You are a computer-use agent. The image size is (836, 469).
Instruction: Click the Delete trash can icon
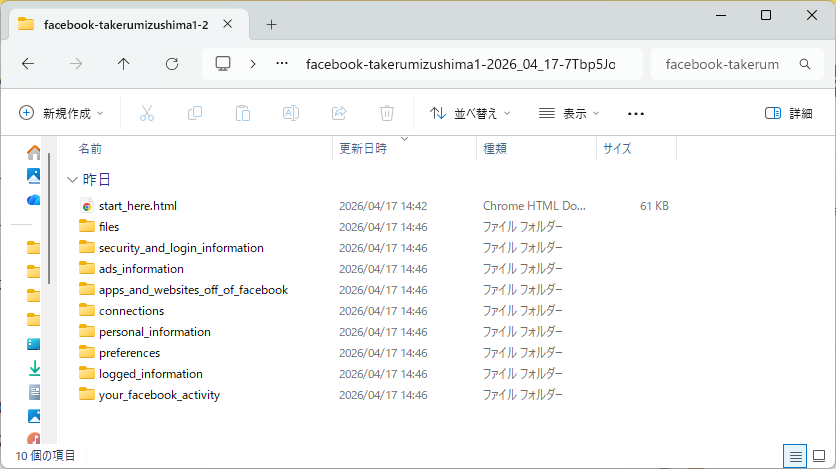coord(387,113)
